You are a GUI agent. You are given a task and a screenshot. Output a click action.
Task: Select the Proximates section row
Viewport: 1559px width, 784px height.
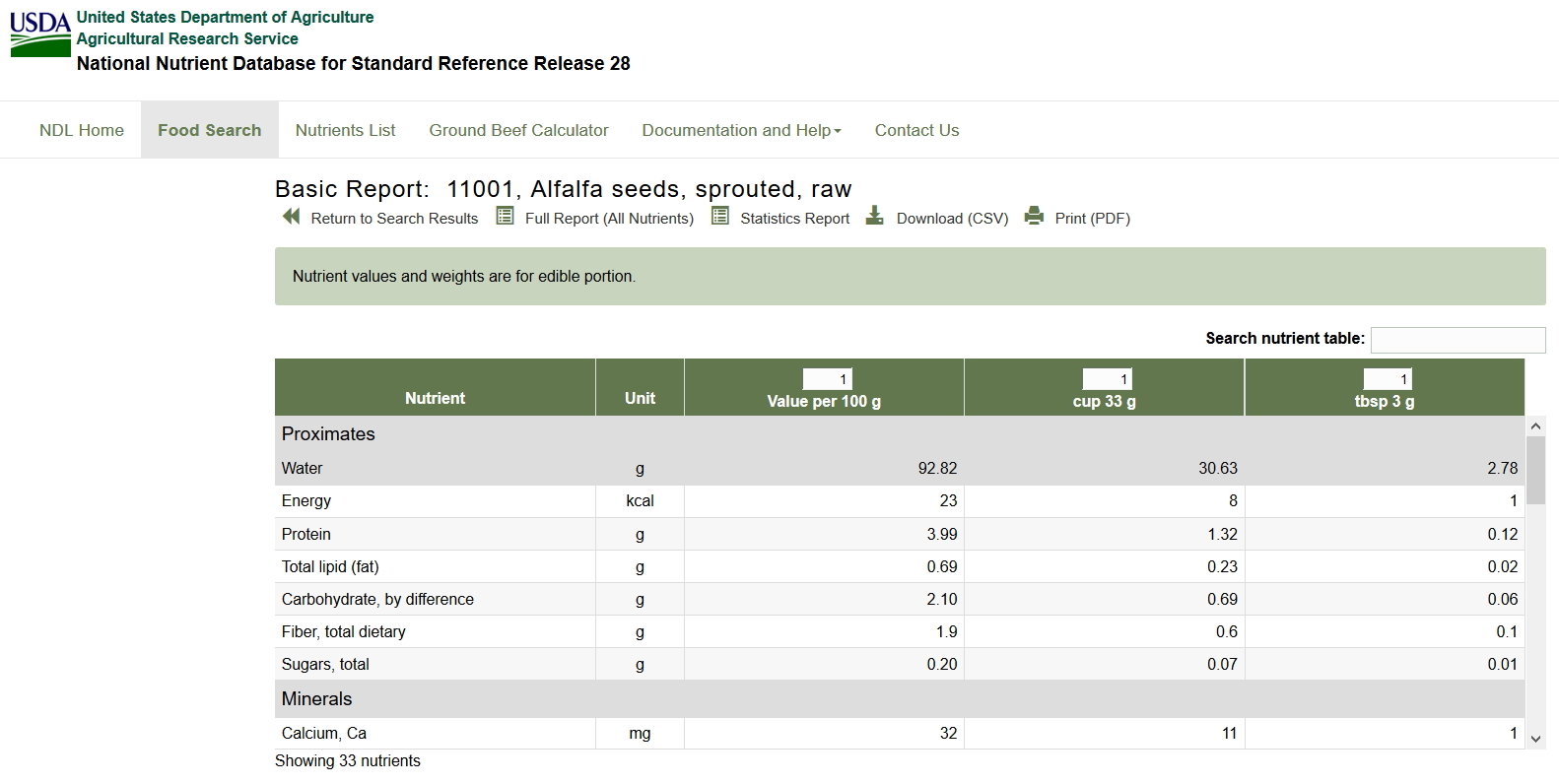click(900, 433)
